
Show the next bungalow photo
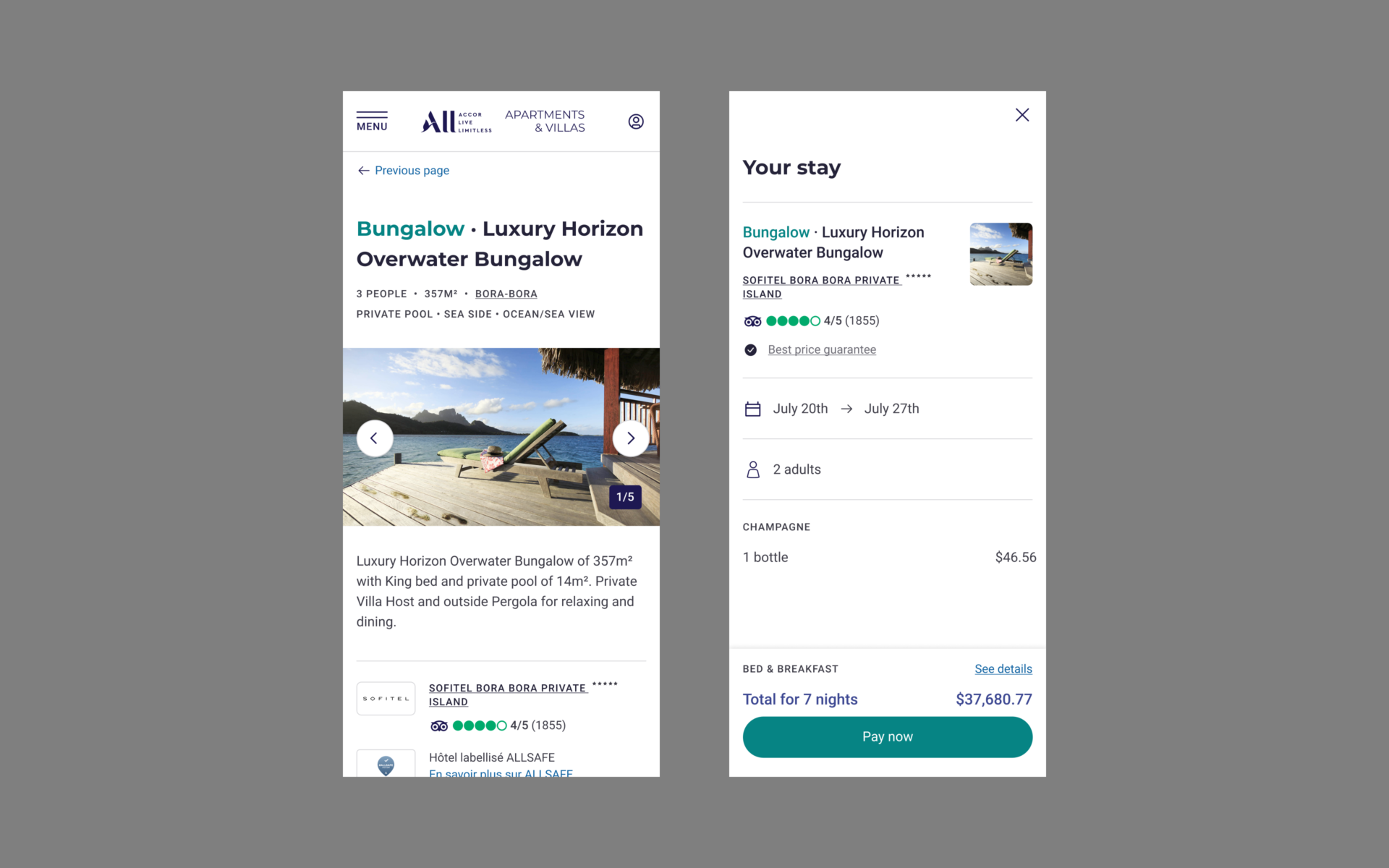click(630, 438)
